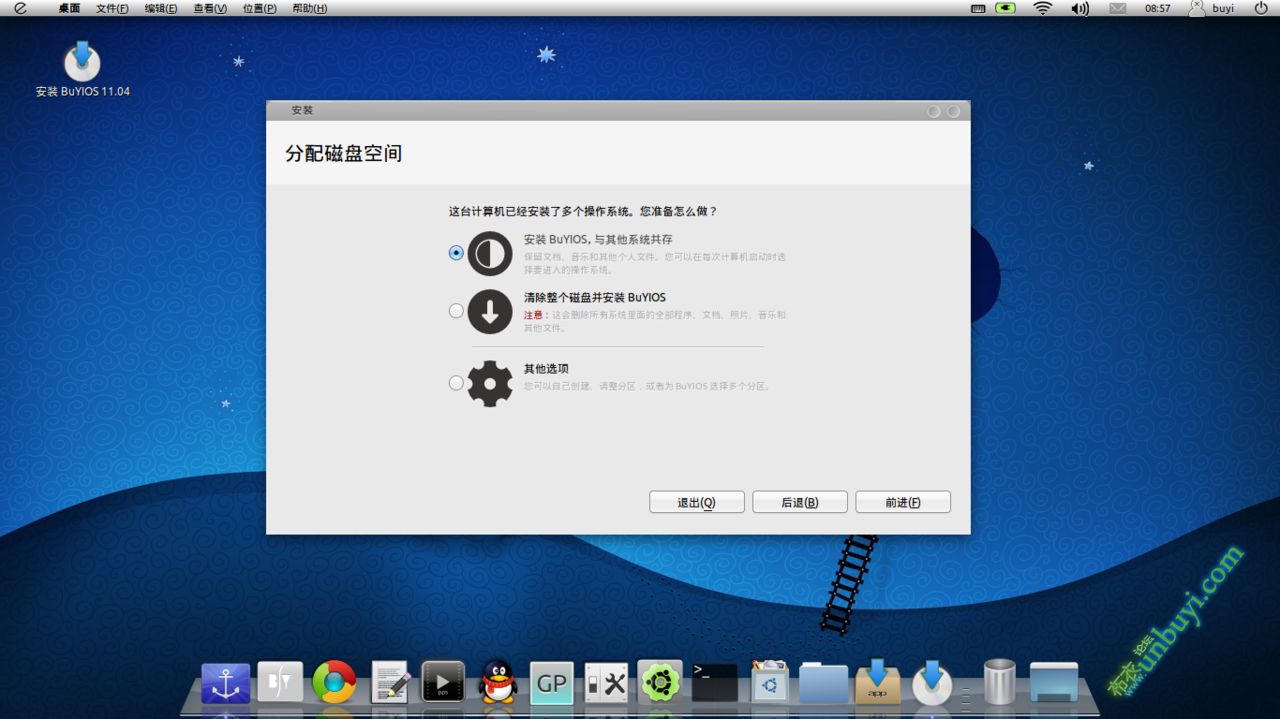Image resolution: width=1280 pixels, height=719 pixels.
Task: Launch Chrome browser from the dock
Action: click(x=334, y=683)
